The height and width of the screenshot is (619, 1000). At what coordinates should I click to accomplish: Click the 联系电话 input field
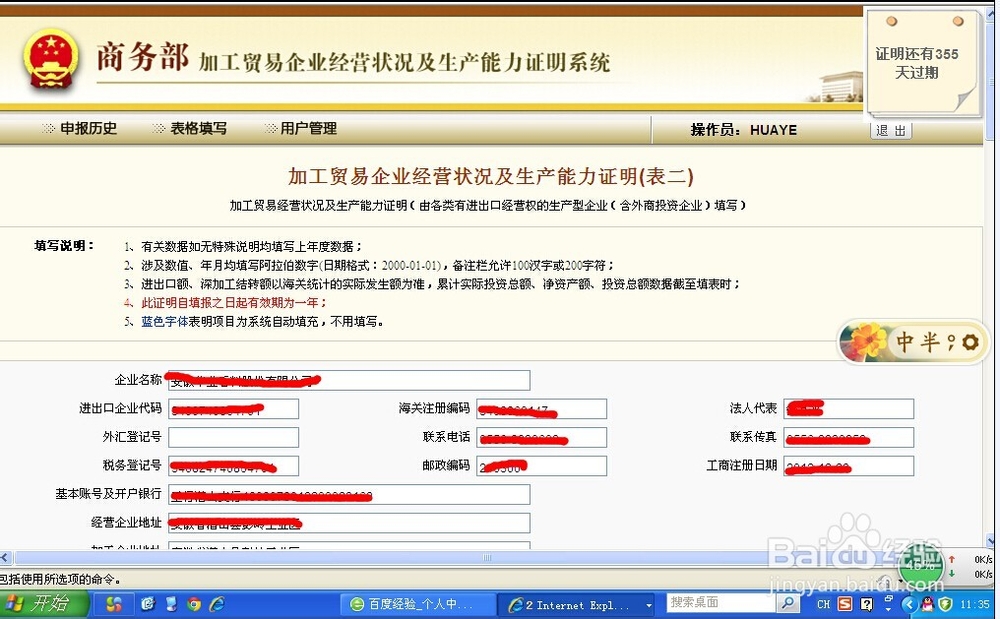[541, 437]
